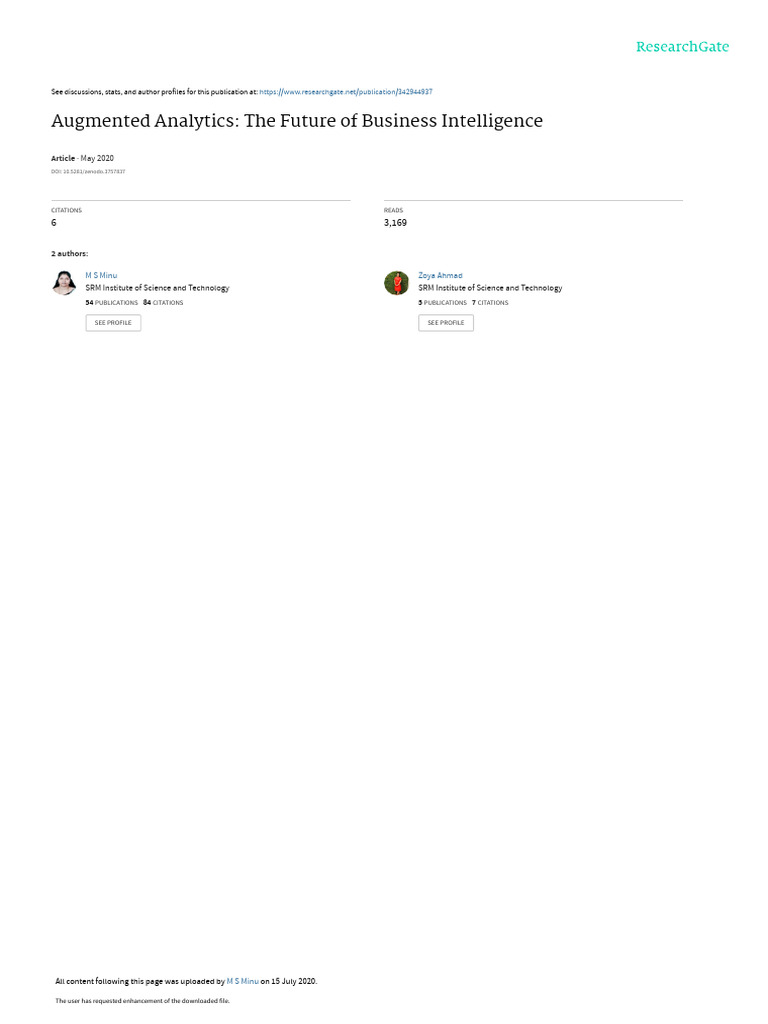The width and height of the screenshot is (768, 1024).
Task: Click Zoya Ahmad's profile photo
Action: pos(396,283)
